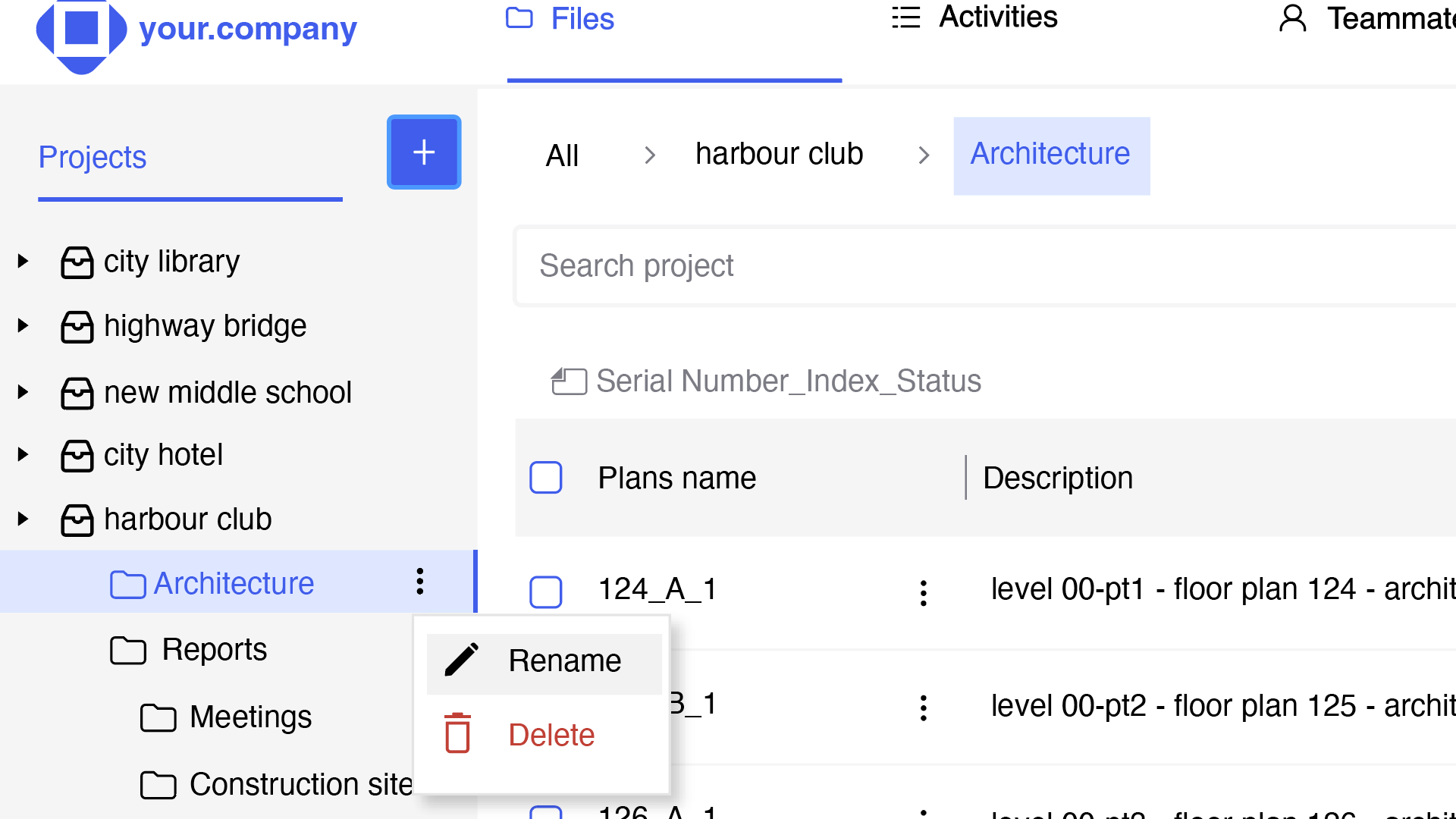The height and width of the screenshot is (819, 1456).
Task: Focus the Search project input field
Action: click(984, 265)
